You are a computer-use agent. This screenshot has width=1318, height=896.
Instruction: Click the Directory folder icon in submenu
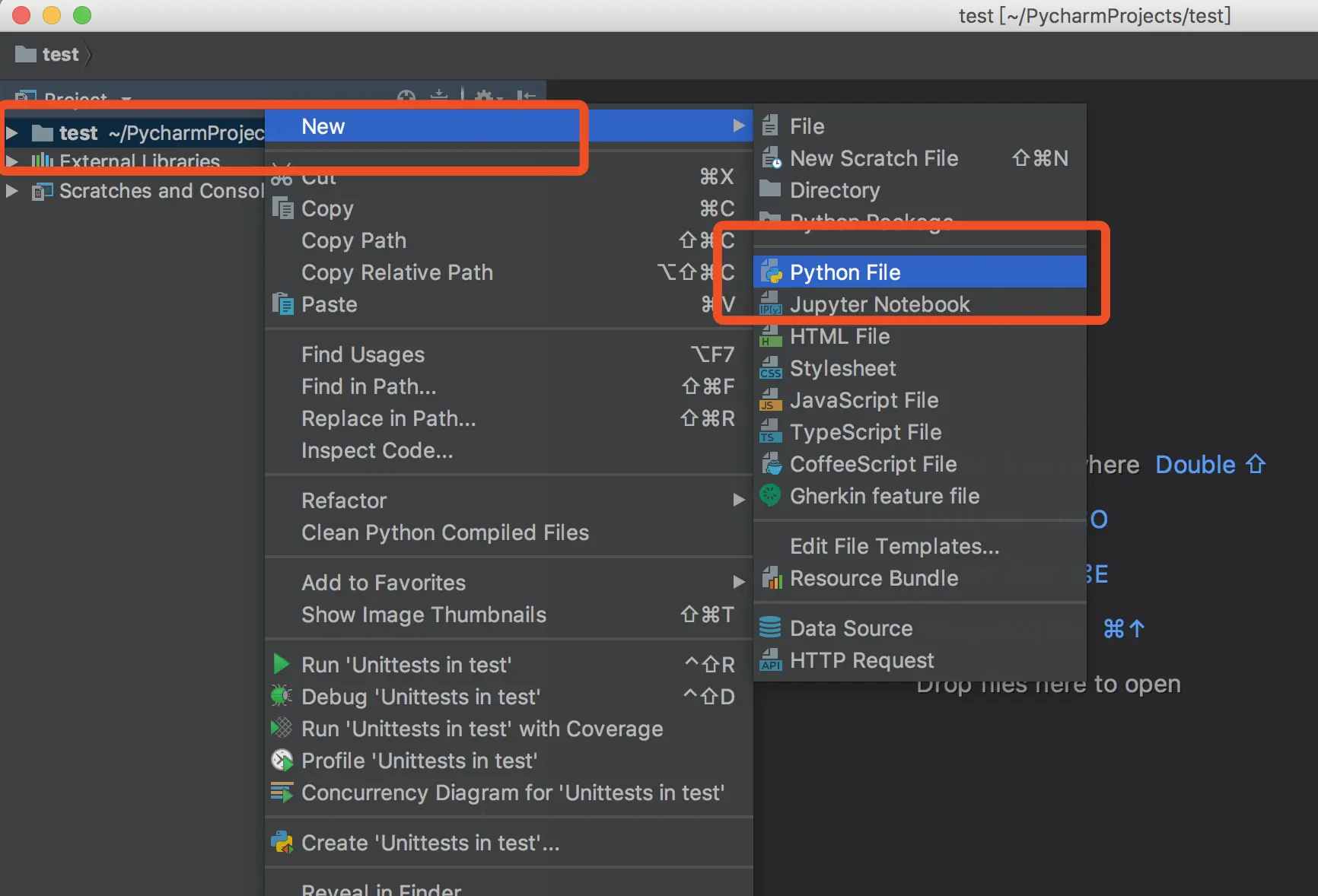[x=770, y=189]
